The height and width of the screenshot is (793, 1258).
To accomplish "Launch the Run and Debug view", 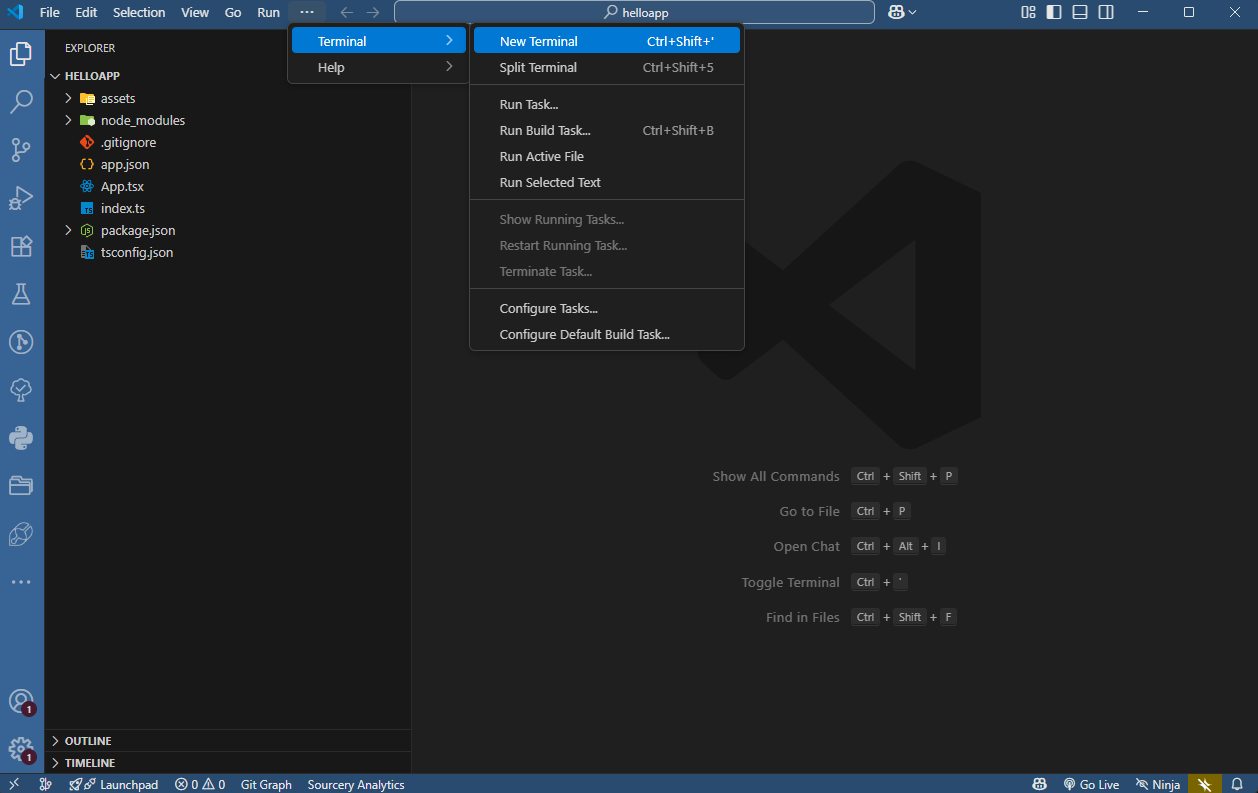I will (22, 198).
